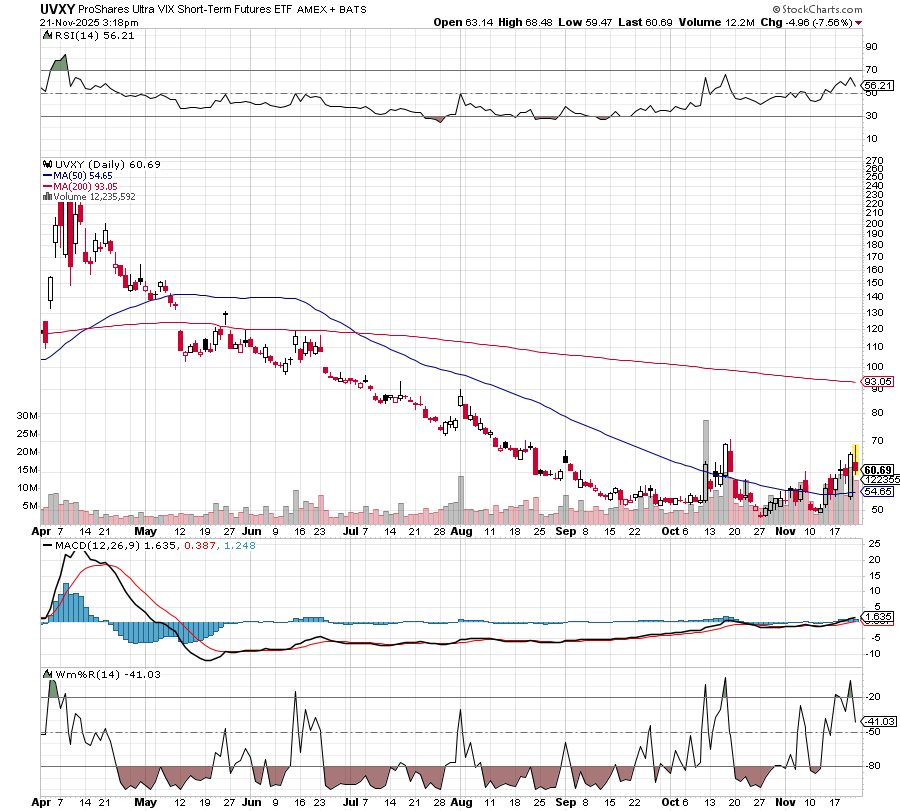The width and height of the screenshot is (900, 811).
Task: Click the Wm%R(14) panel legend icon
Action: pos(46,676)
